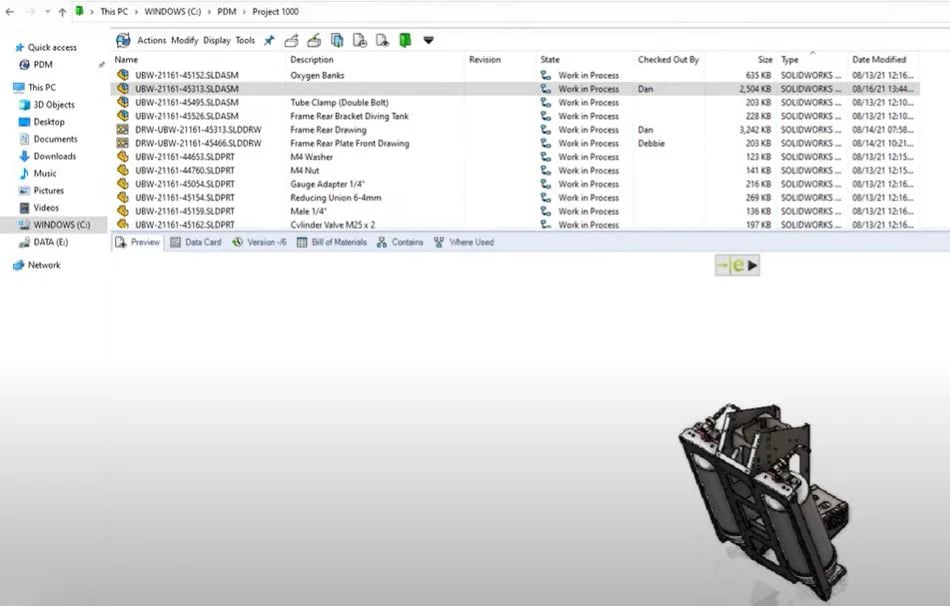Click the assembly icon of UBW-21161-45152.SLDASM

tap(123, 75)
